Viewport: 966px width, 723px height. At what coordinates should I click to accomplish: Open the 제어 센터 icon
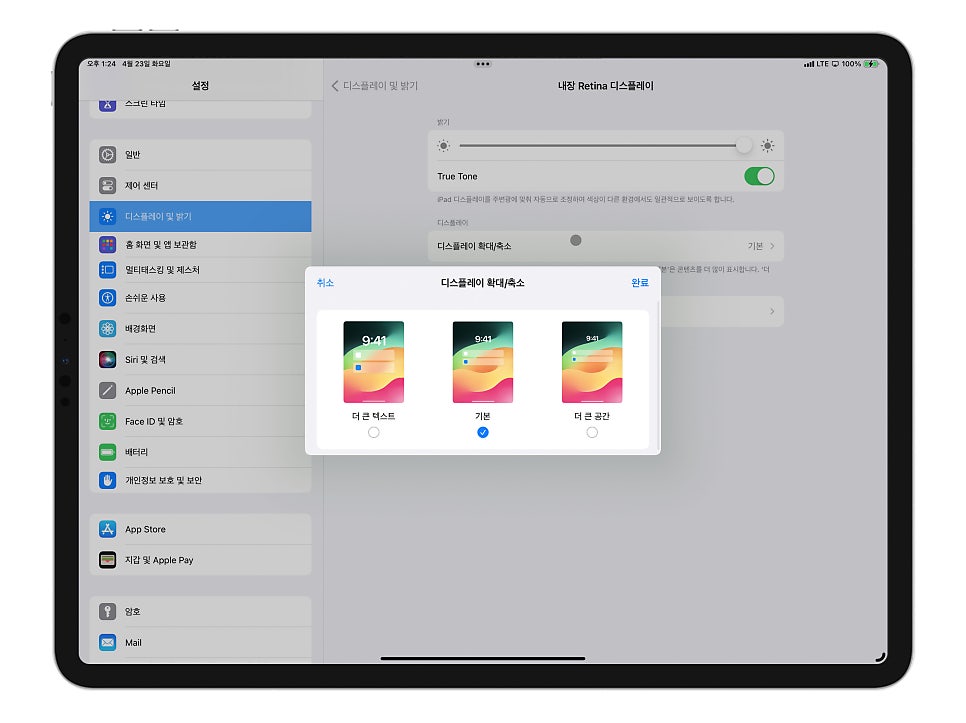[x=107, y=185]
